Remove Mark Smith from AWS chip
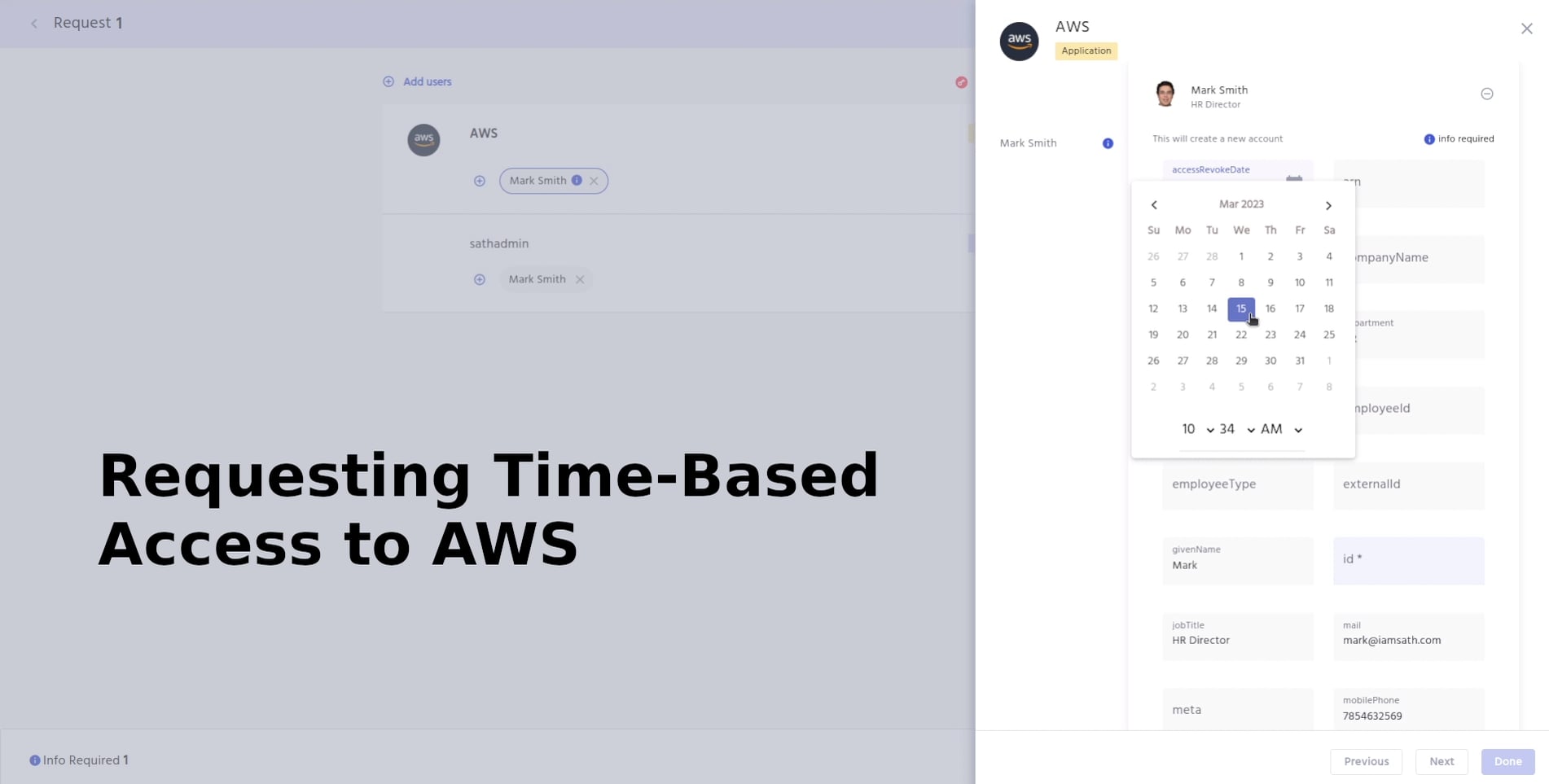Screen dimensions: 1549x784 click(x=594, y=181)
